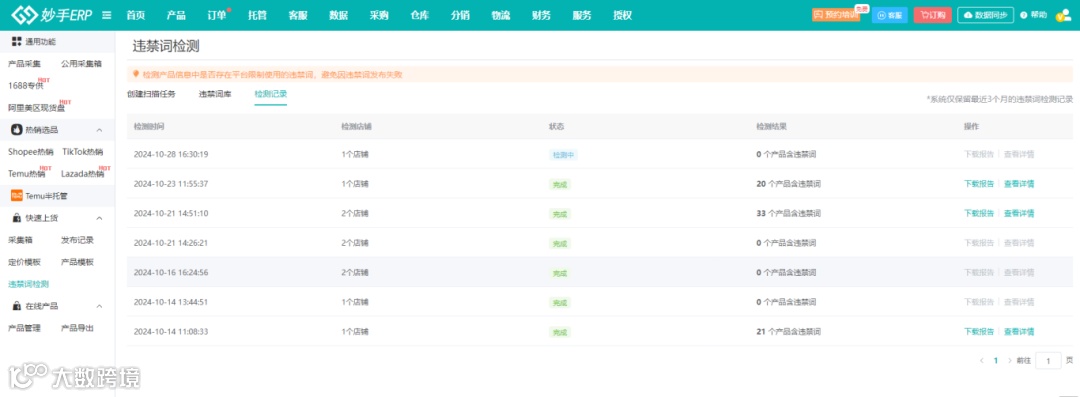Open TikTok热销 in sidebar
This screenshot has height=397, width=1080.
[83, 152]
